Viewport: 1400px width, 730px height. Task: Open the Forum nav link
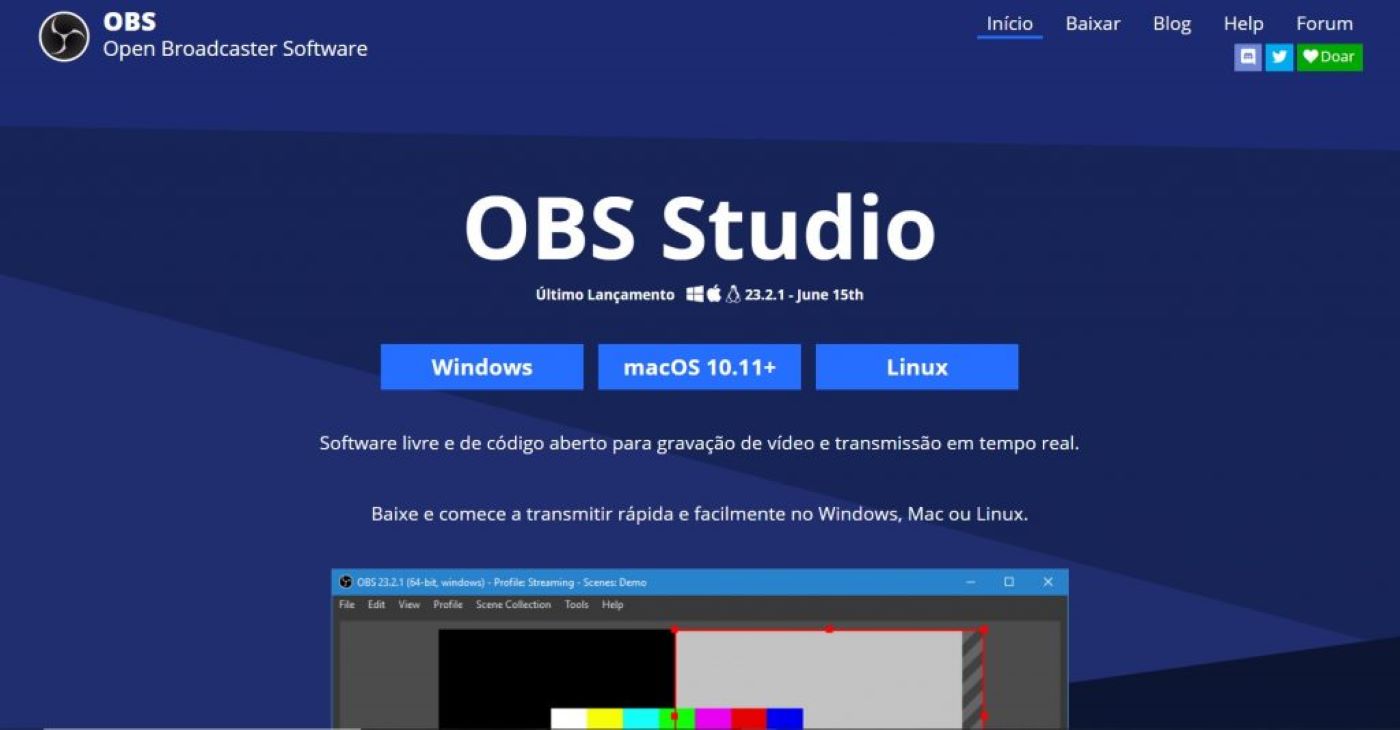tap(1325, 24)
